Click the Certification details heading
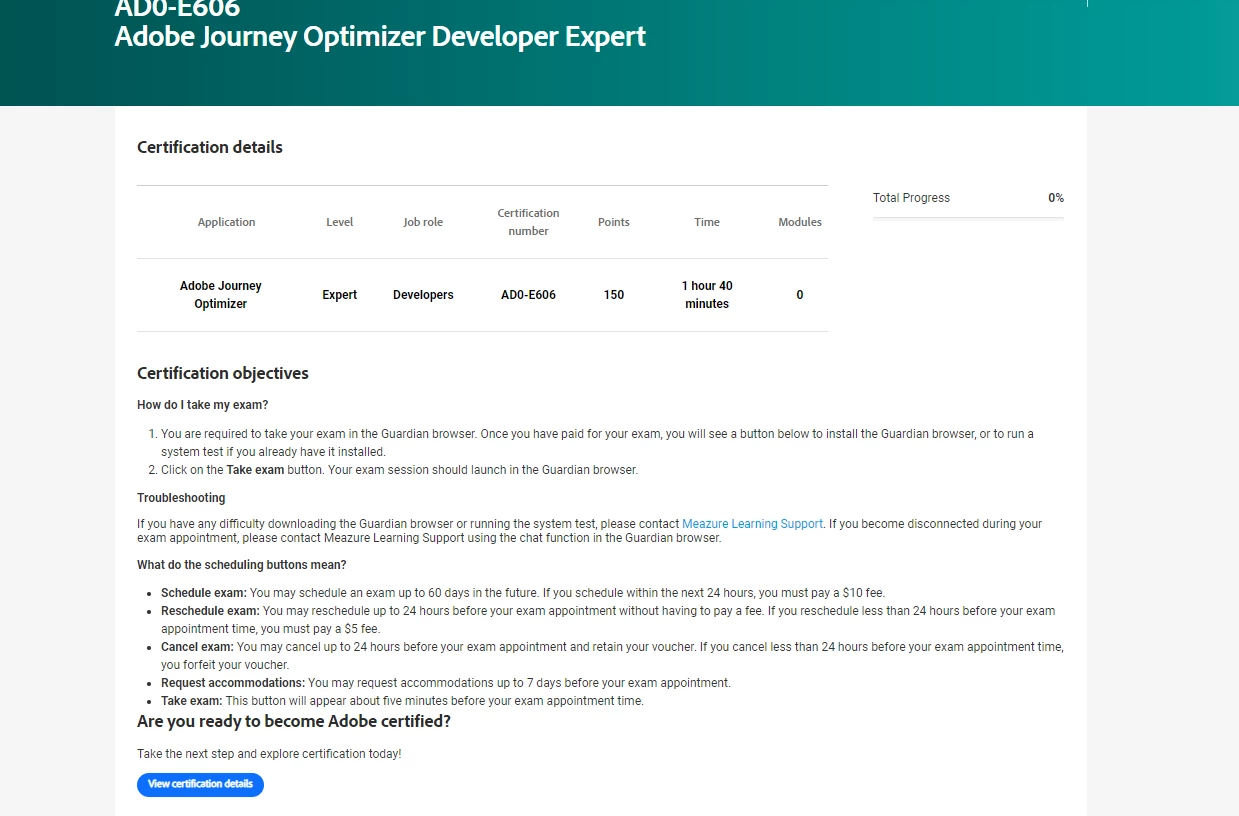This screenshot has height=816, width=1239. pyautogui.click(x=210, y=147)
